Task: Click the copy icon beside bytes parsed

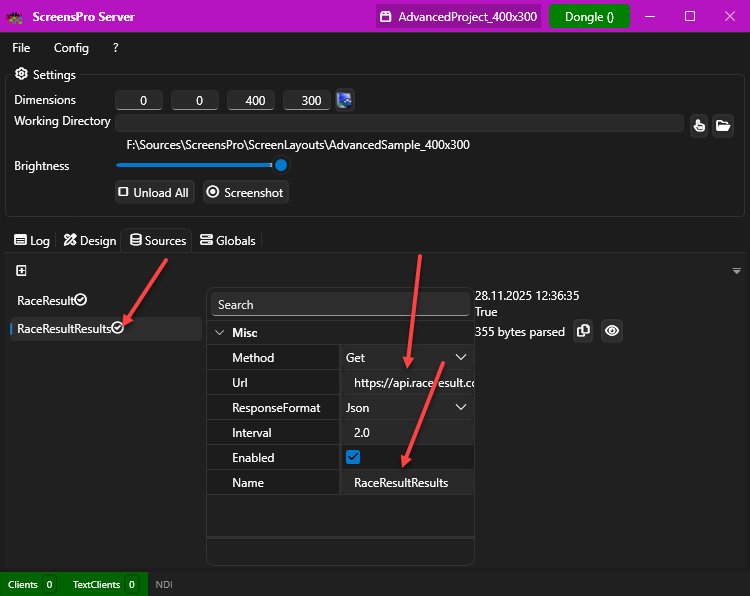Action: point(584,331)
